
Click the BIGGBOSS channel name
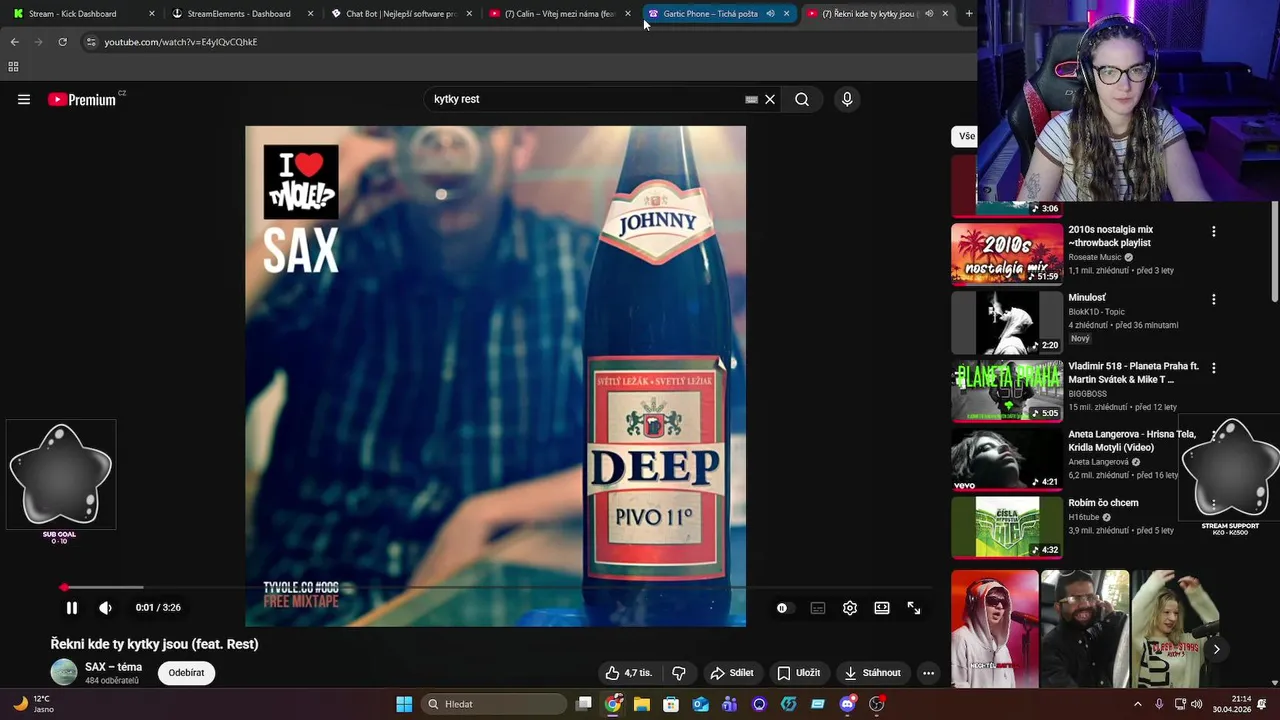(1087, 394)
